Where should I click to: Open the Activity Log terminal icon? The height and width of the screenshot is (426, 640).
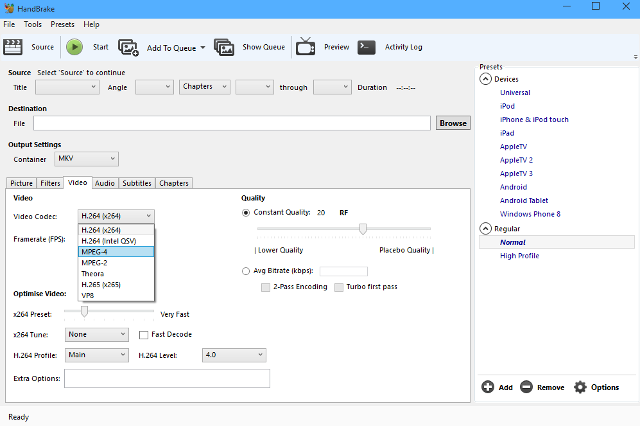pyautogui.click(x=366, y=47)
